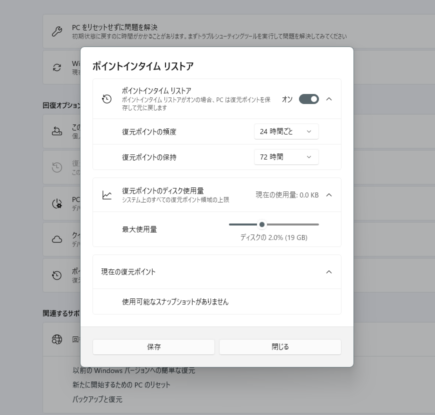Click the 復元ポイントの保持 label
435x415 pixels.
(149, 157)
